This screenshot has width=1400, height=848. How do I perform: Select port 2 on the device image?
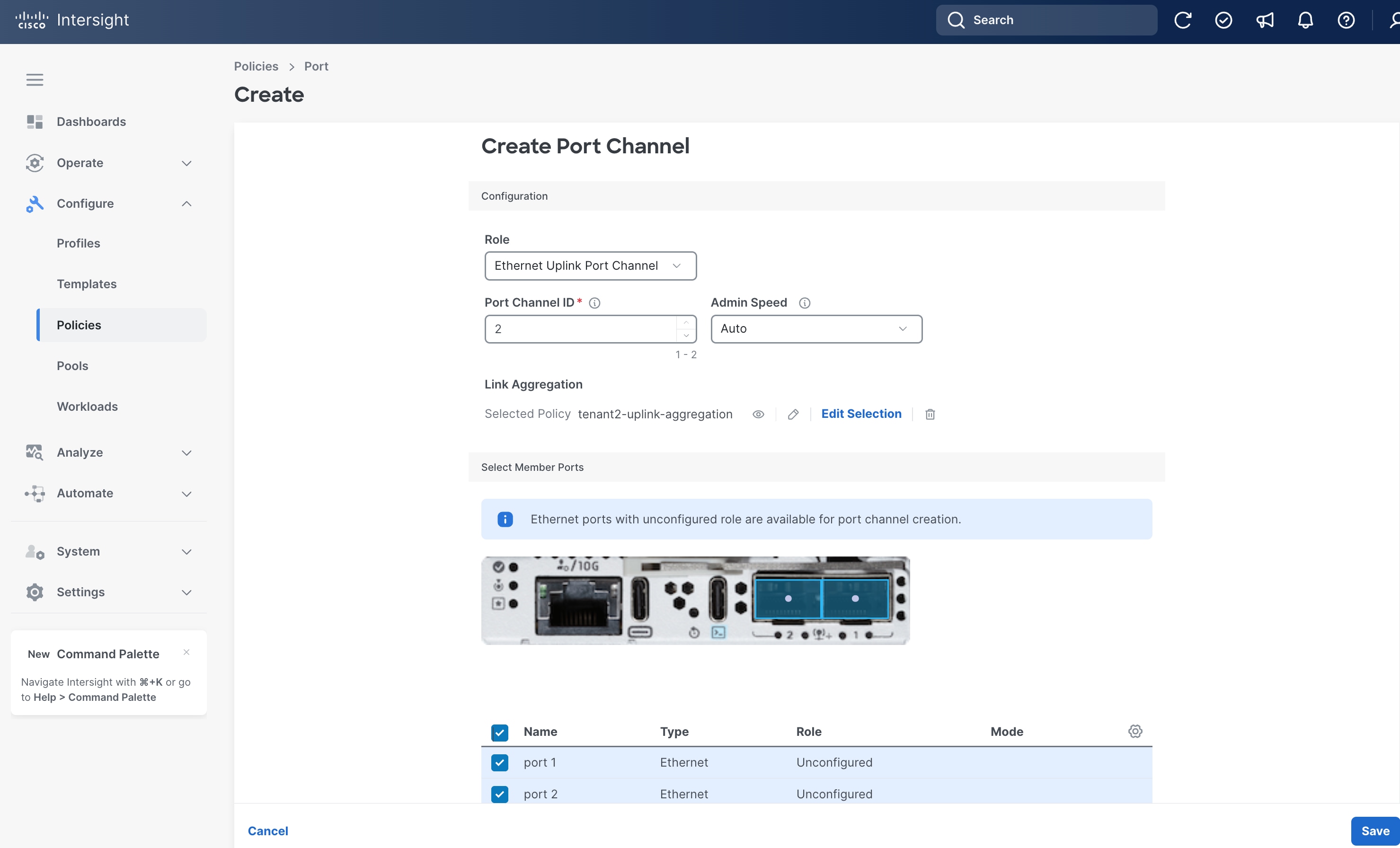(x=788, y=598)
